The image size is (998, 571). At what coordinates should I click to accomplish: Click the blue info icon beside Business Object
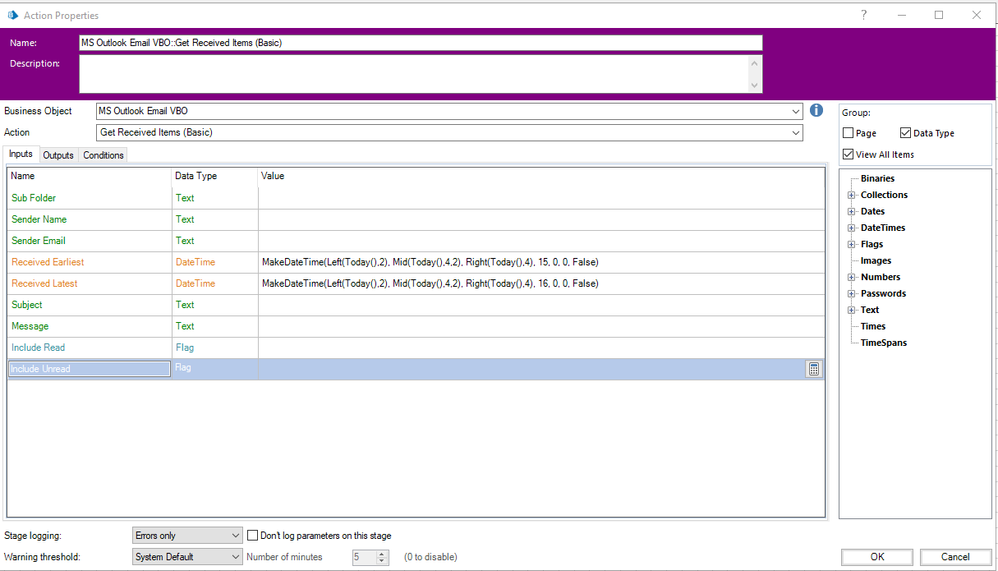pos(816,111)
